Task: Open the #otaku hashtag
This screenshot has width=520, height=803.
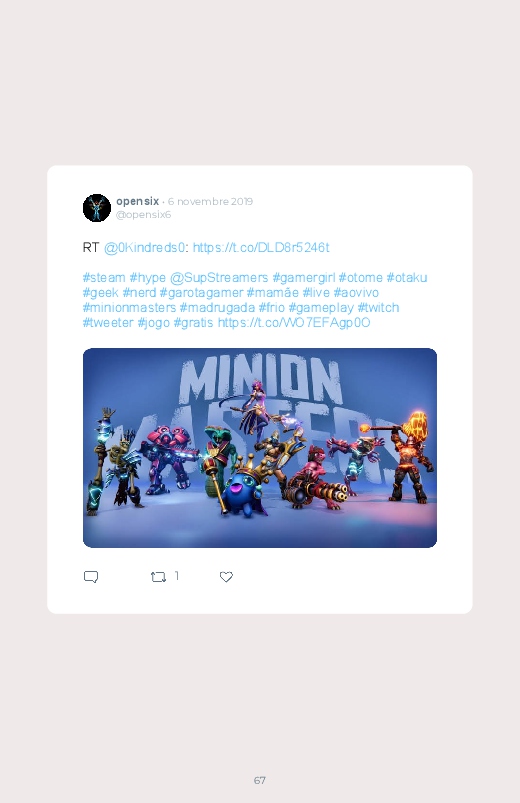Action: (x=407, y=278)
